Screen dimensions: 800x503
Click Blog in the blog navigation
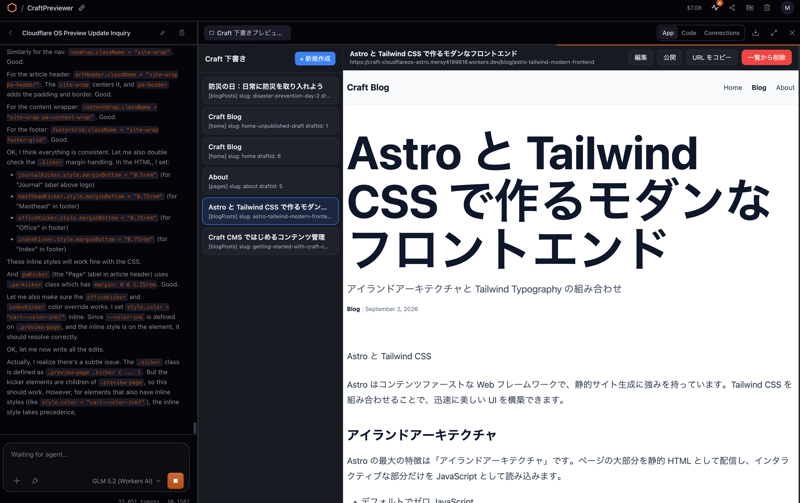759,88
